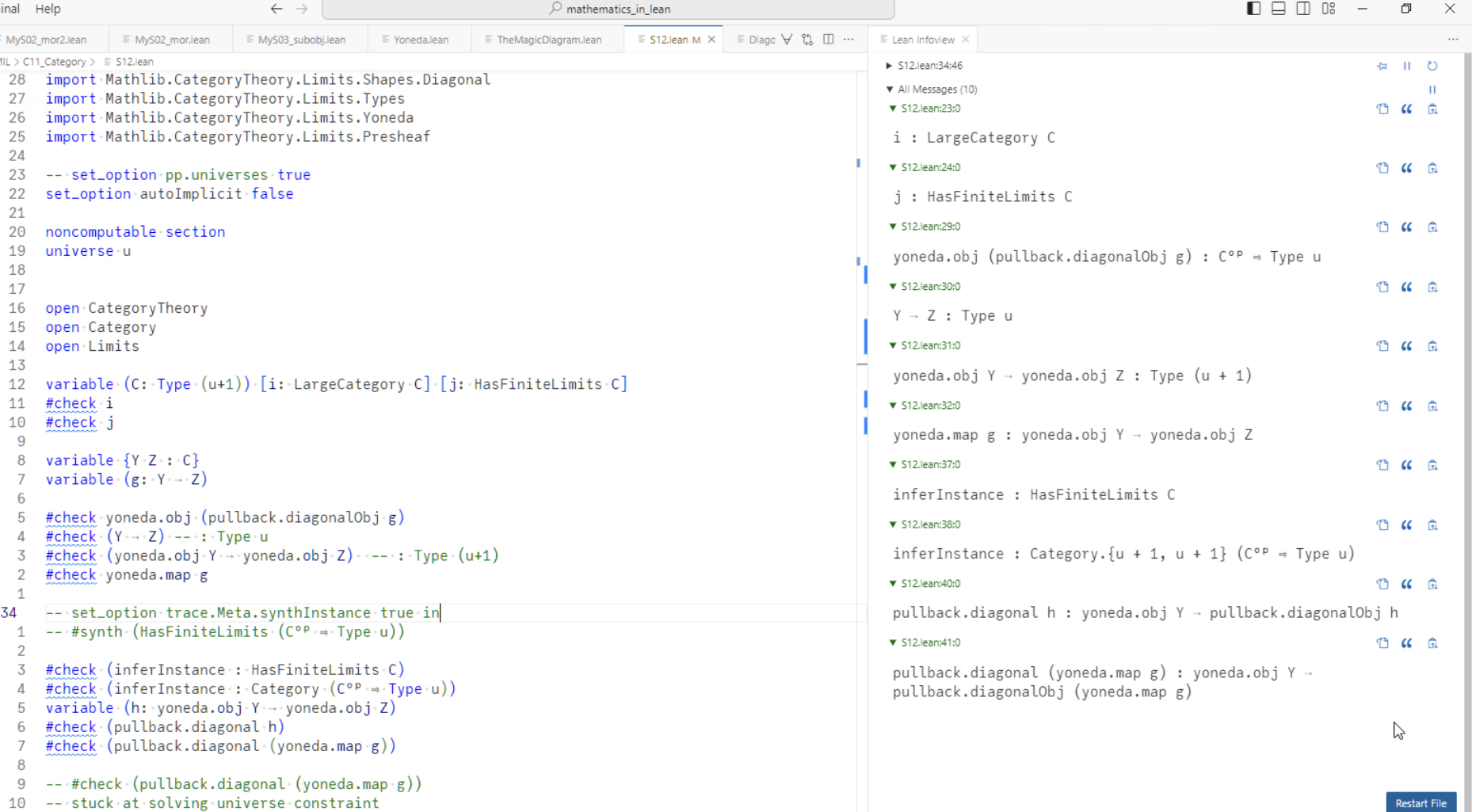Image resolution: width=1472 pixels, height=812 pixels.
Task: Copy S12.lean:24:0 message to clipboard
Action: coord(1432,168)
